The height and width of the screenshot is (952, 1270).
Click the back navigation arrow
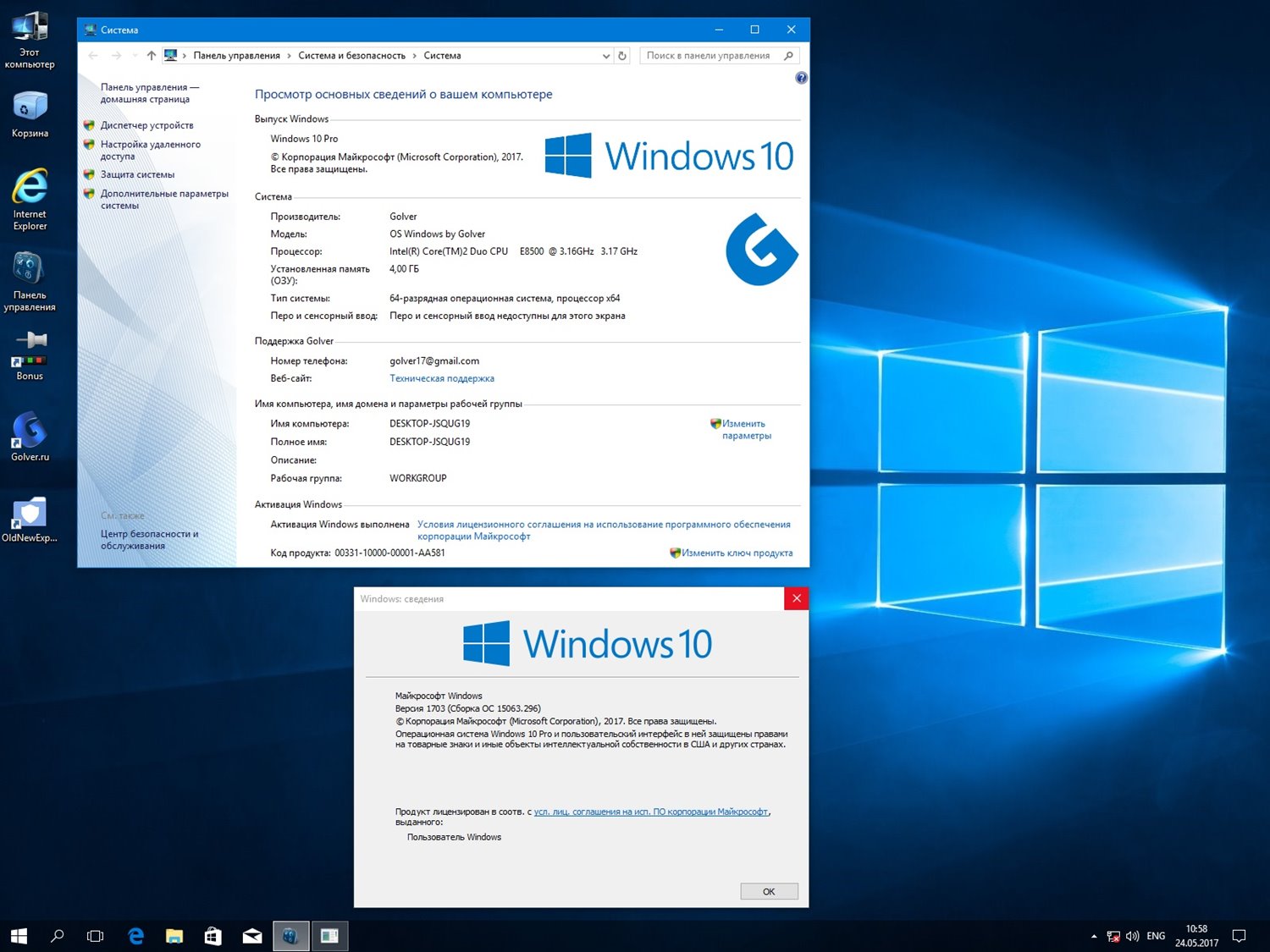tap(93, 56)
